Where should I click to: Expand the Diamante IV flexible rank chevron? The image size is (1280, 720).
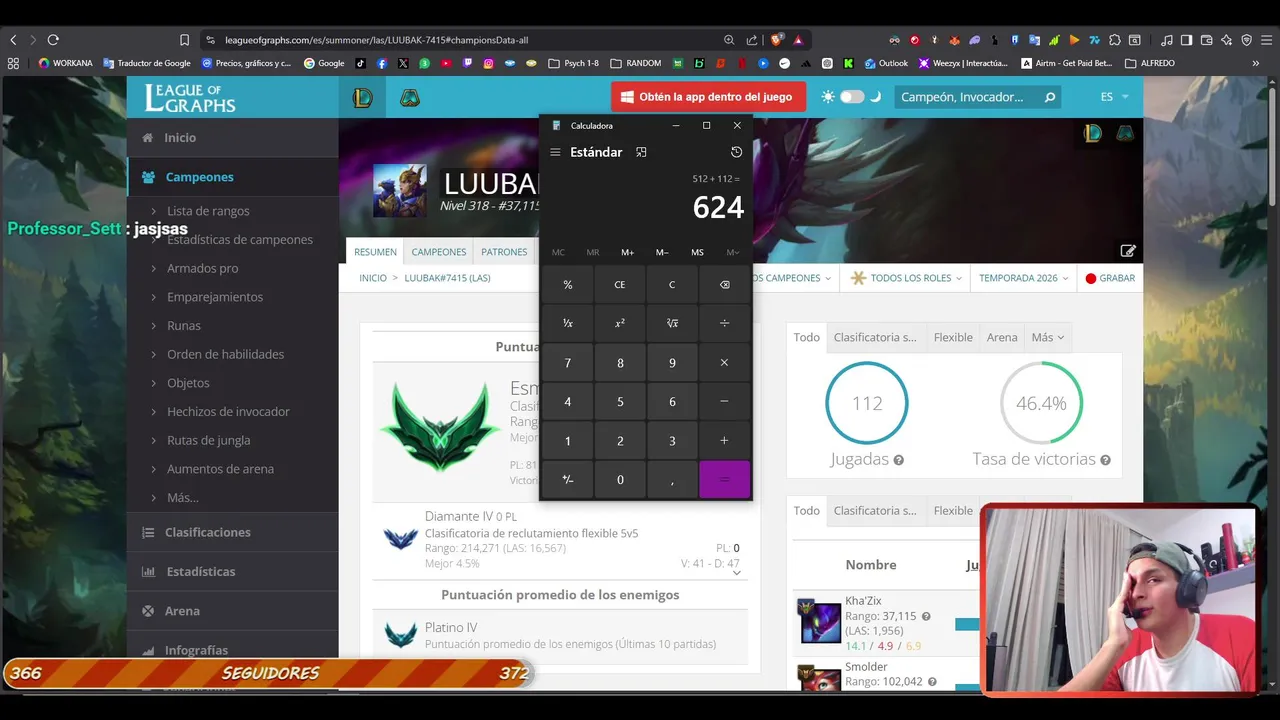736,572
